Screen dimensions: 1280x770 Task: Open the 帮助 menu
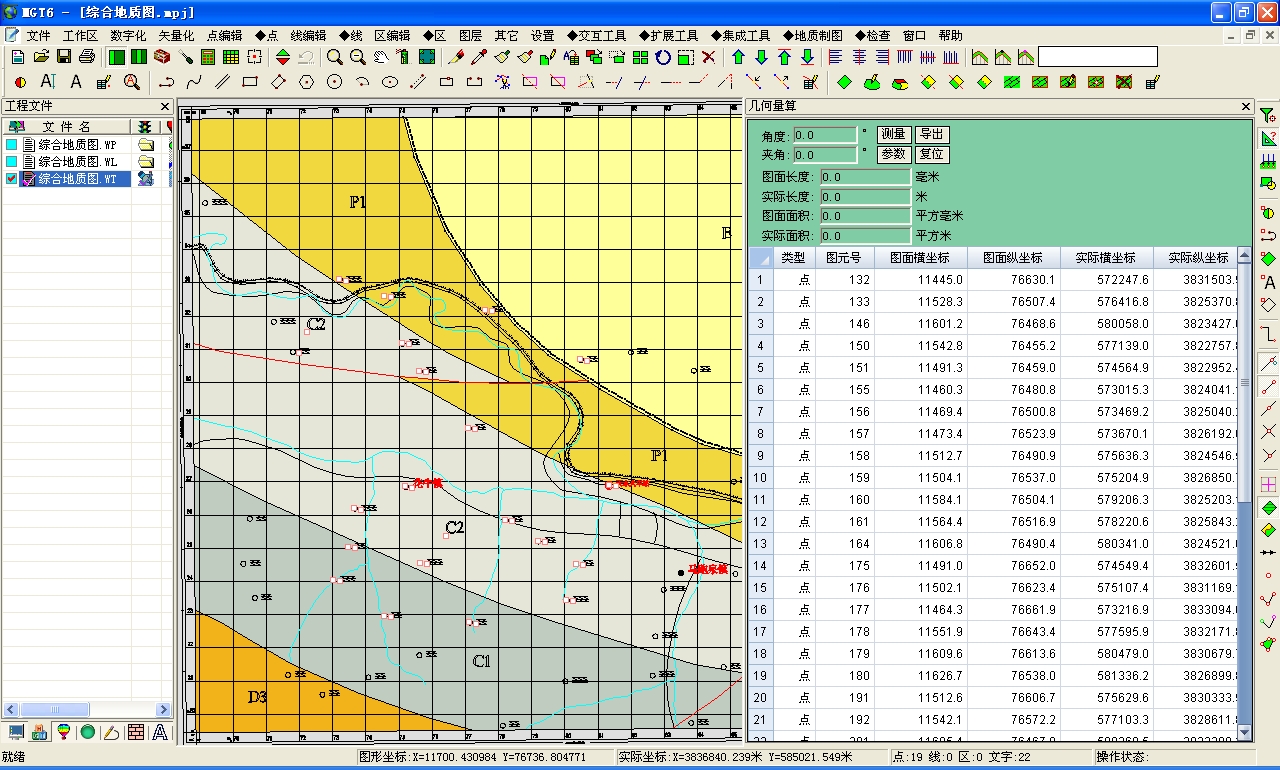pyautogui.click(x=951, y=35)
